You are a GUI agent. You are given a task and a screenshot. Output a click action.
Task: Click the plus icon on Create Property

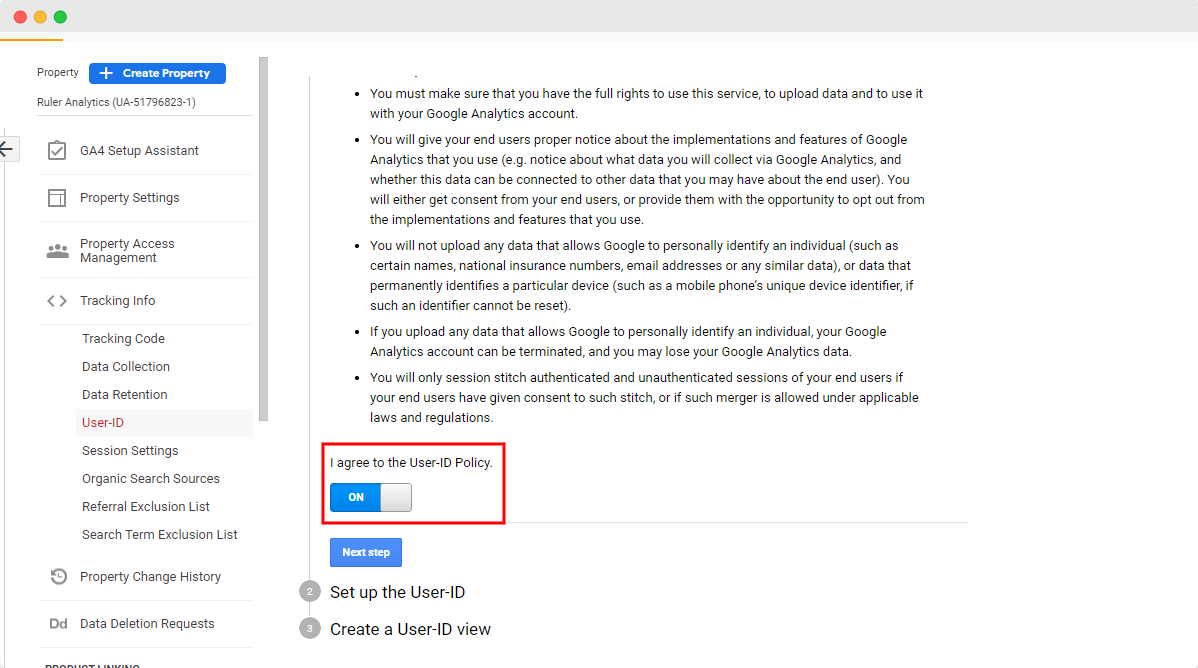(x=107, y=73)
